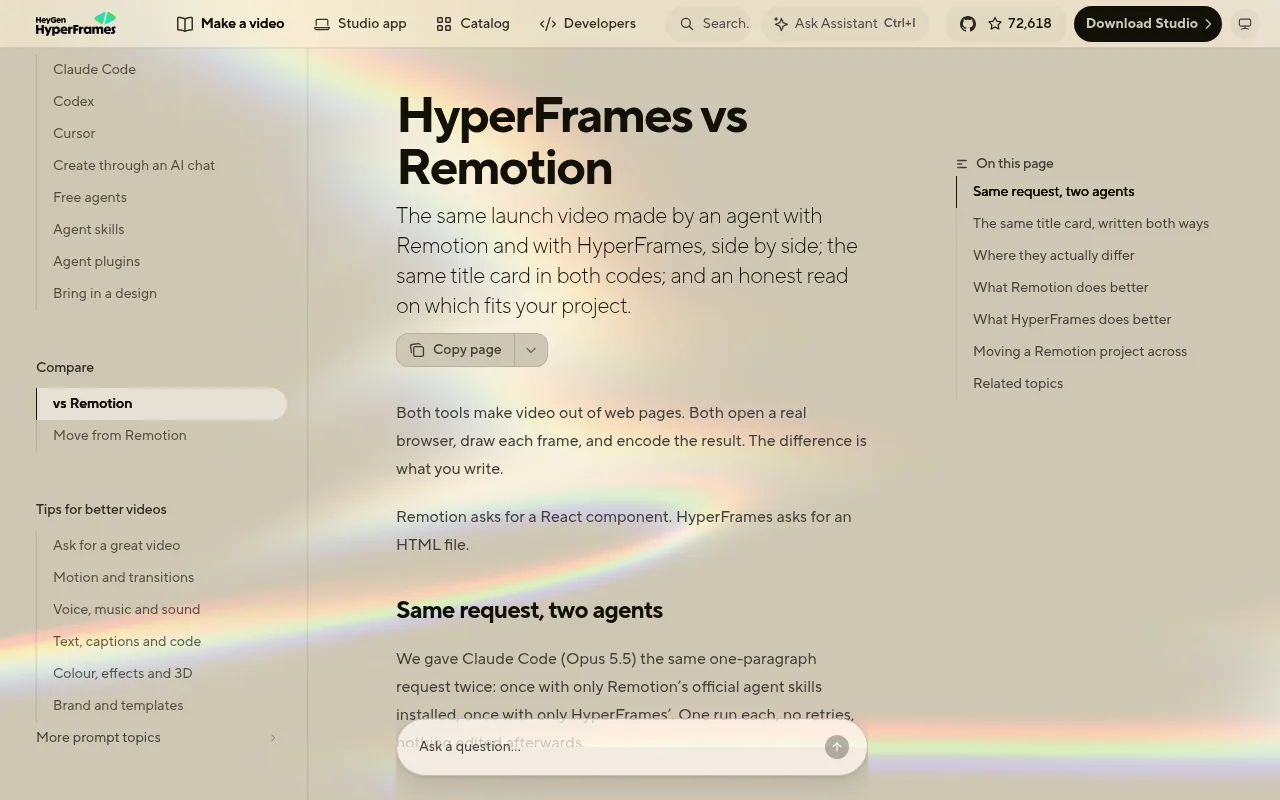
Task: Open Free agents sidebar page
Action: point(90,197)
